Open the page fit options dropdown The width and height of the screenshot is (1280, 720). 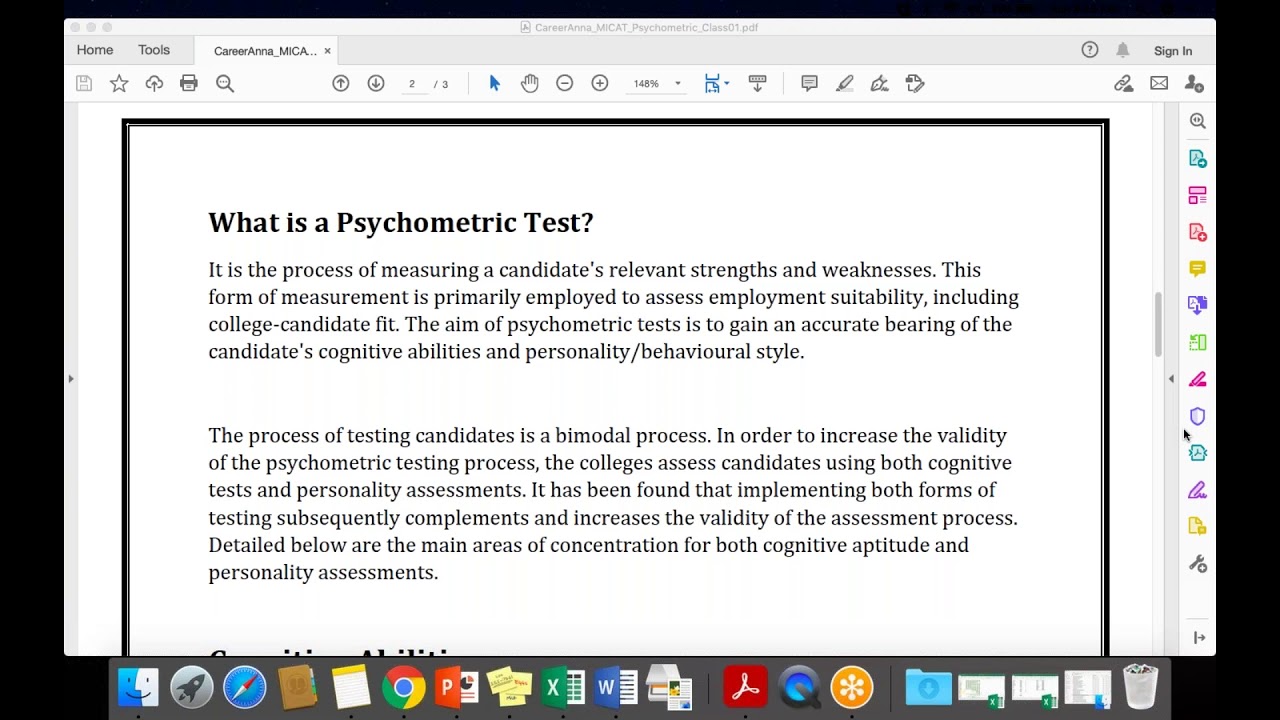pyautogui.click(x=716, y=84)
